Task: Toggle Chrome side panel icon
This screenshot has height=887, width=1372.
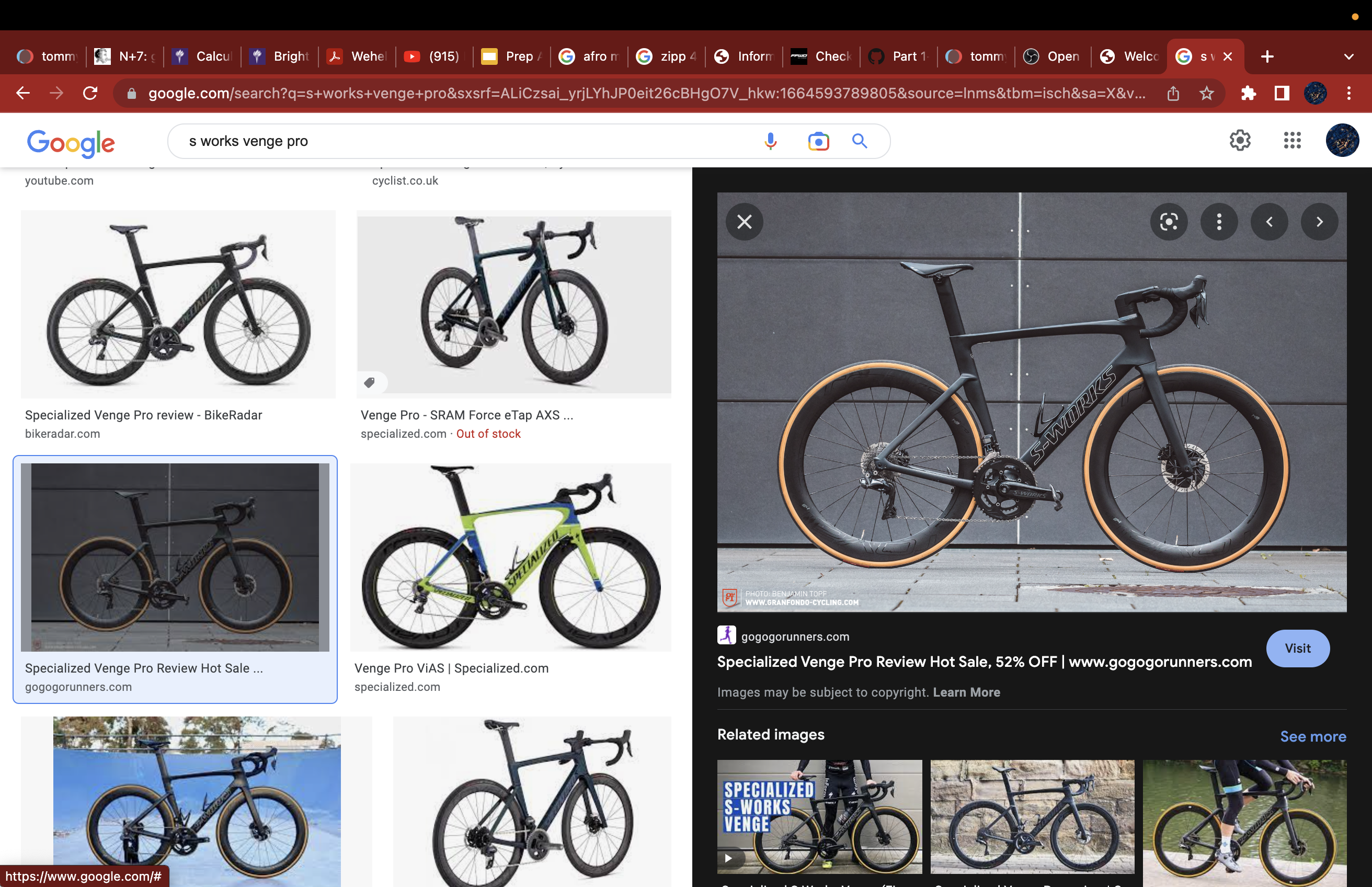Action: [1282, 93]
